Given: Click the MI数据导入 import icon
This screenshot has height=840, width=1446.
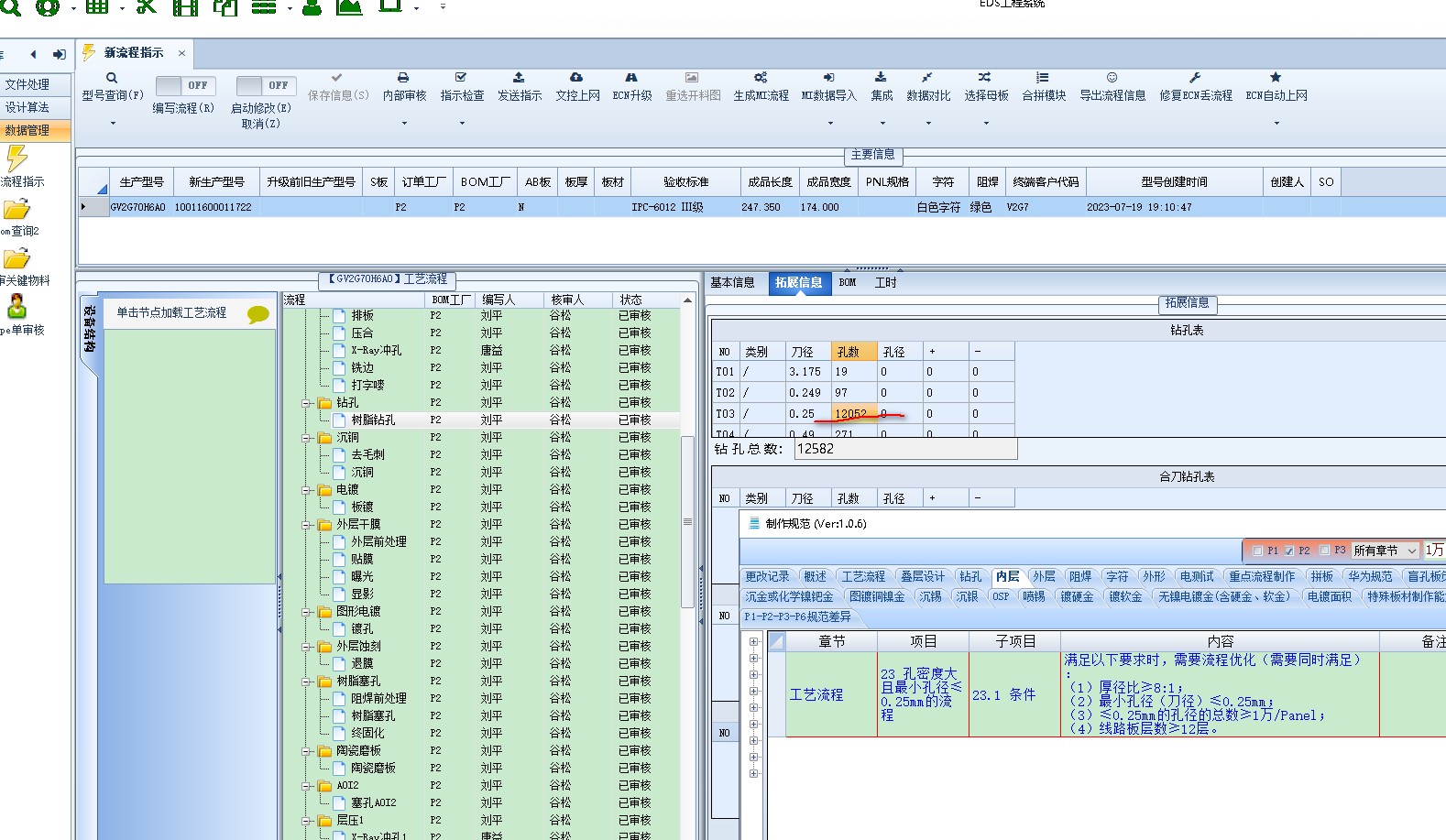Looking at the screenshot, I should coord(828,78).
